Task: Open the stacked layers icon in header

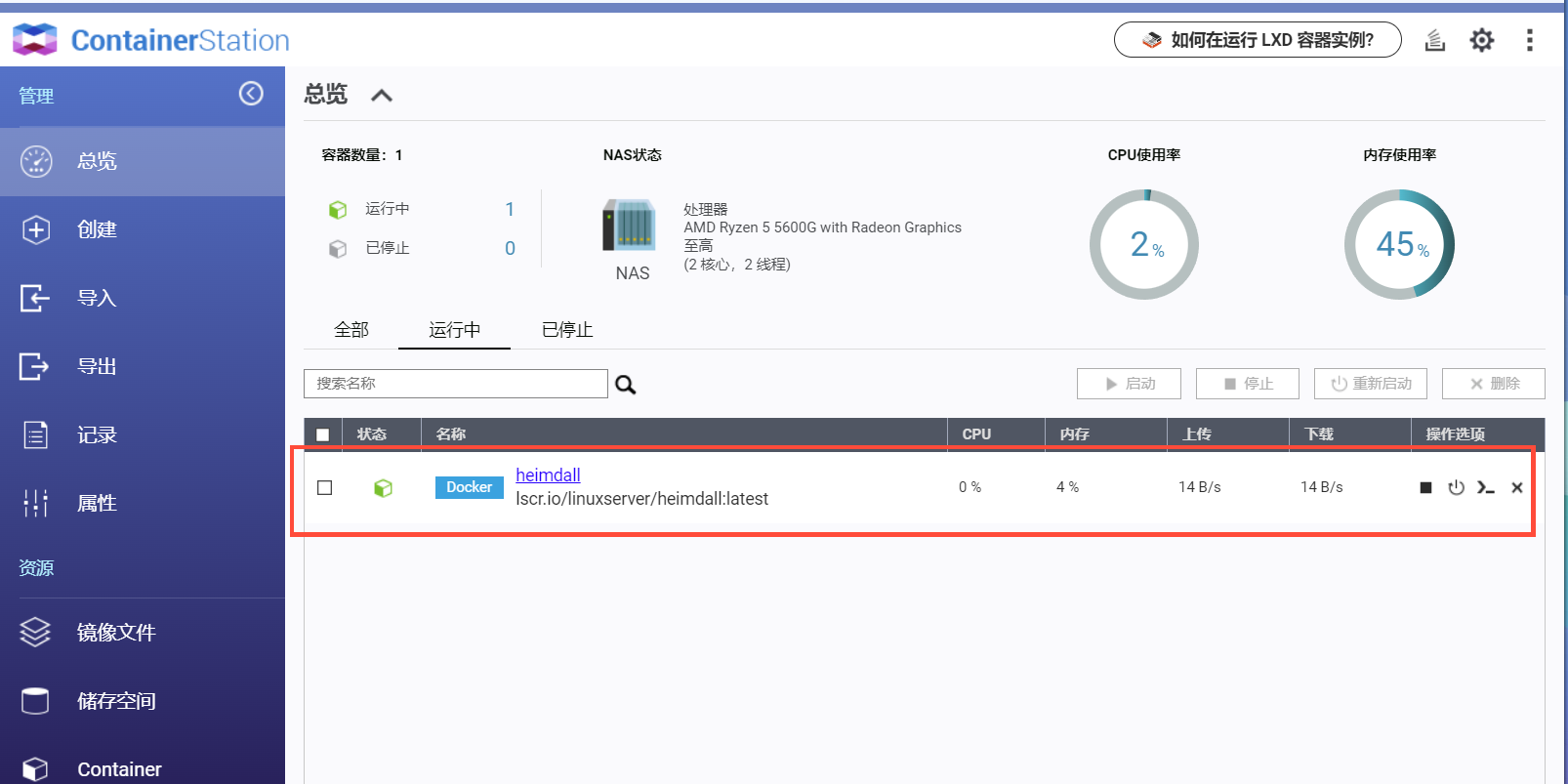Action: pyautogui.click(x=1434, y=40)
